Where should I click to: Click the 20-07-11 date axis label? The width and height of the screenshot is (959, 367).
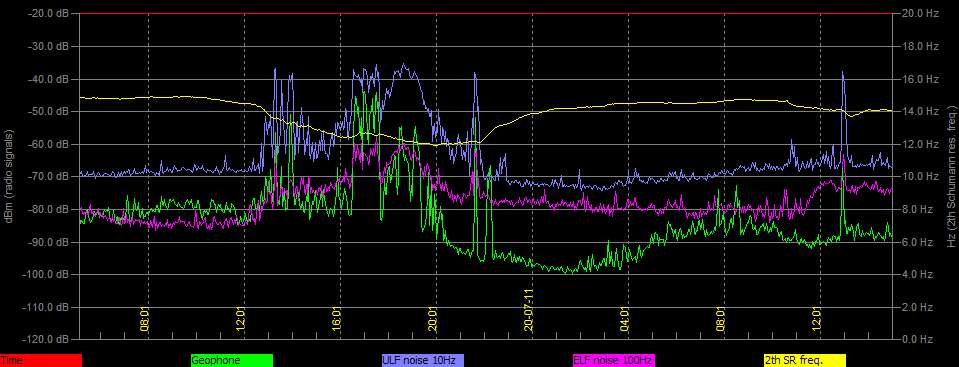coord(529,310)
